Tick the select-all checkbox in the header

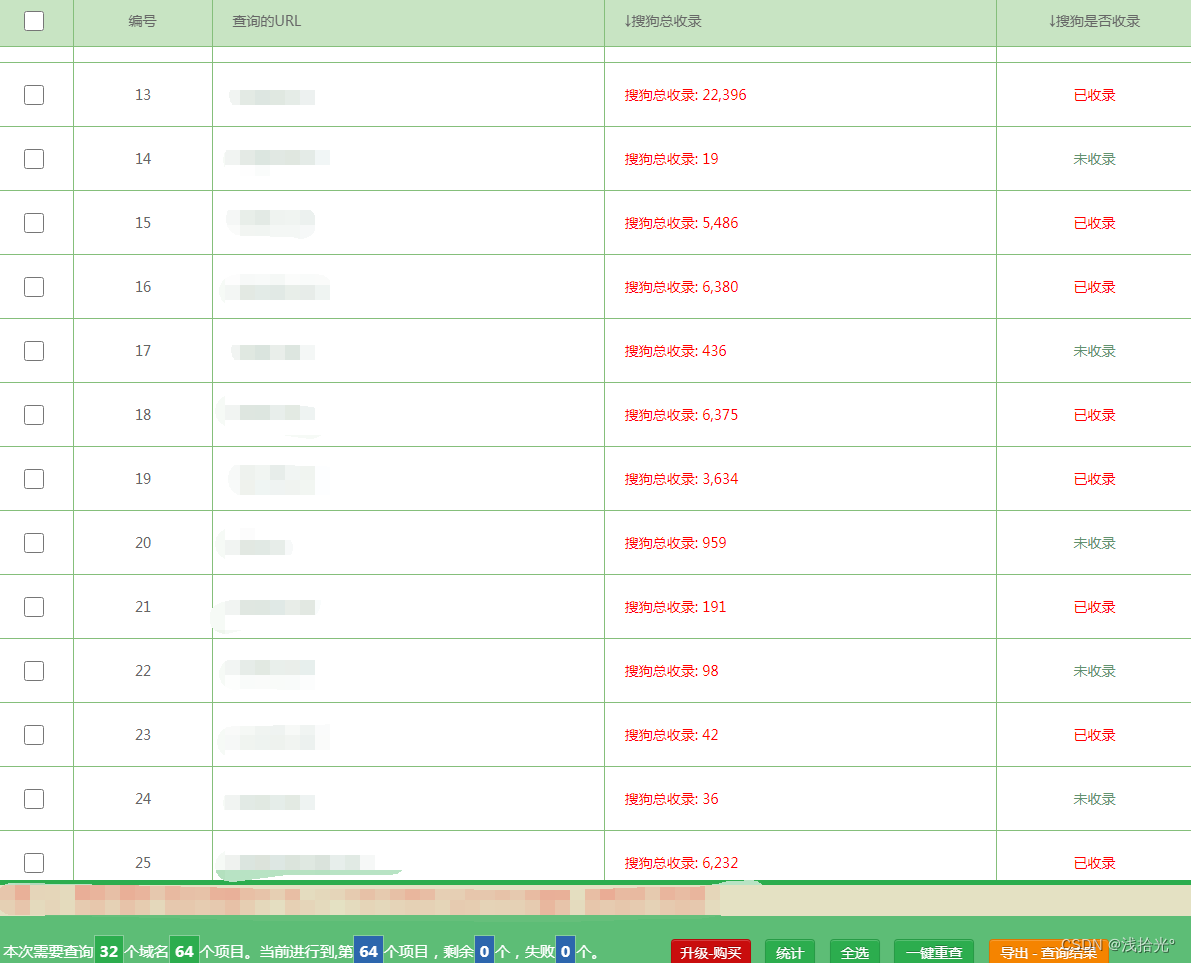click(34, 21)
